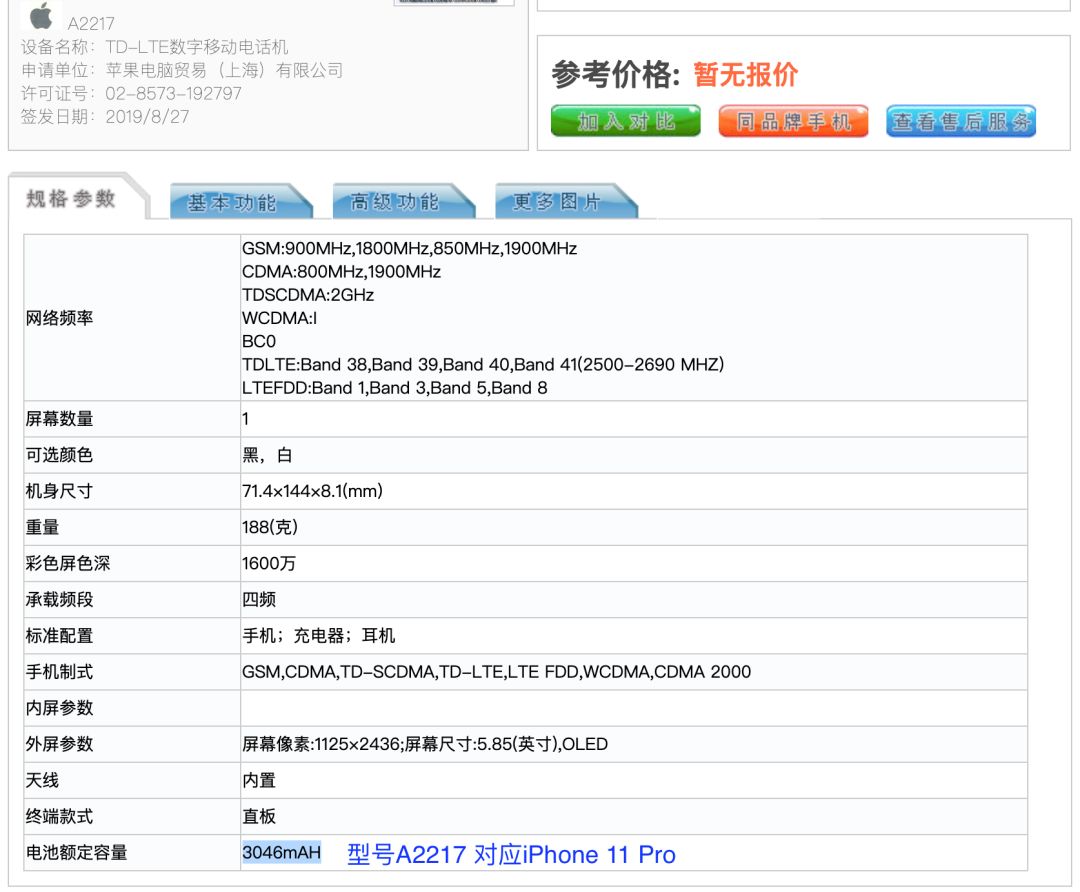Click the 黑，白 color value
The width and height of the screenshot is (1080, 892).
tap(267, 455)
